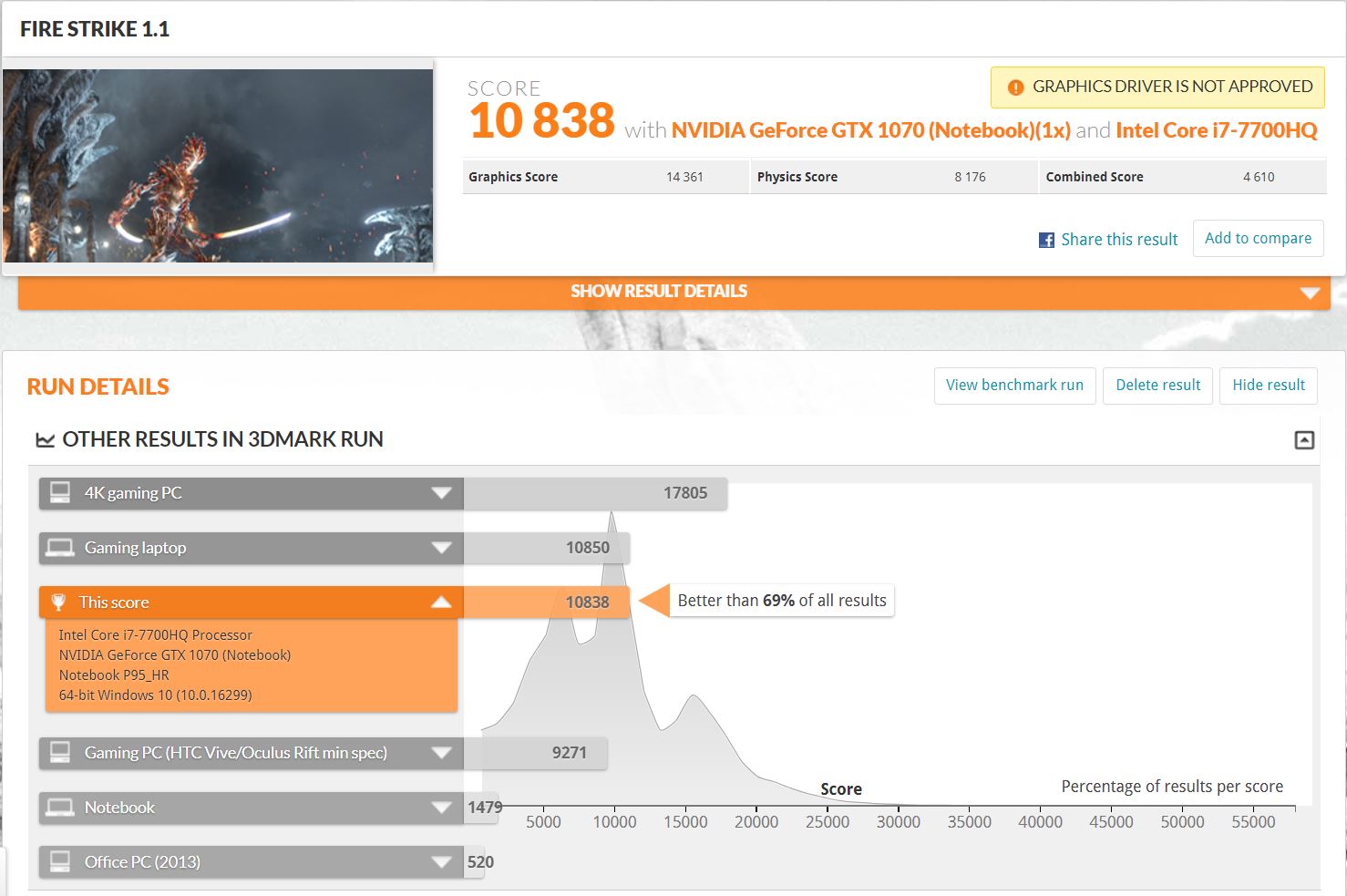1347x896 pixels.
Task: Click the View benchmark run button
Action: (x=1014, y=386)
